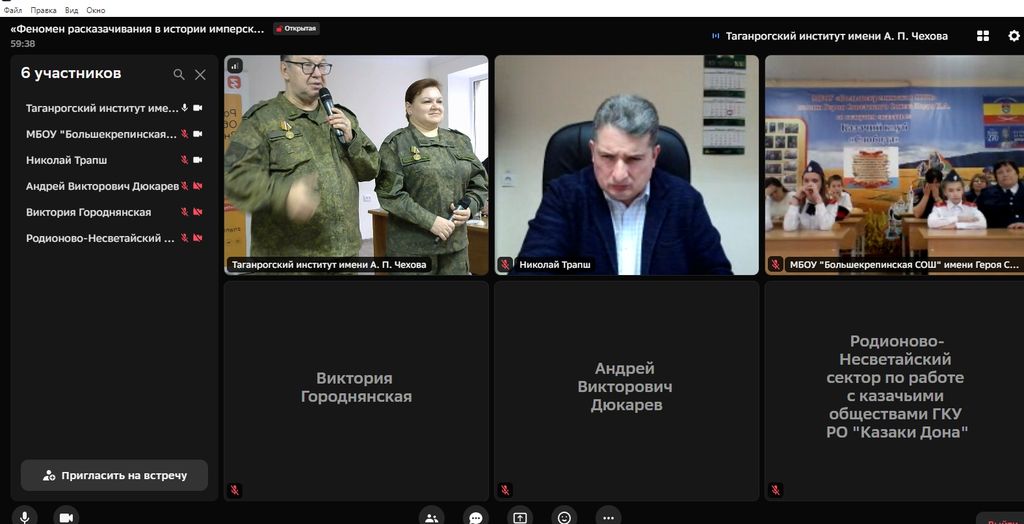Start screen sharing from the bottom toolbar

520,516
